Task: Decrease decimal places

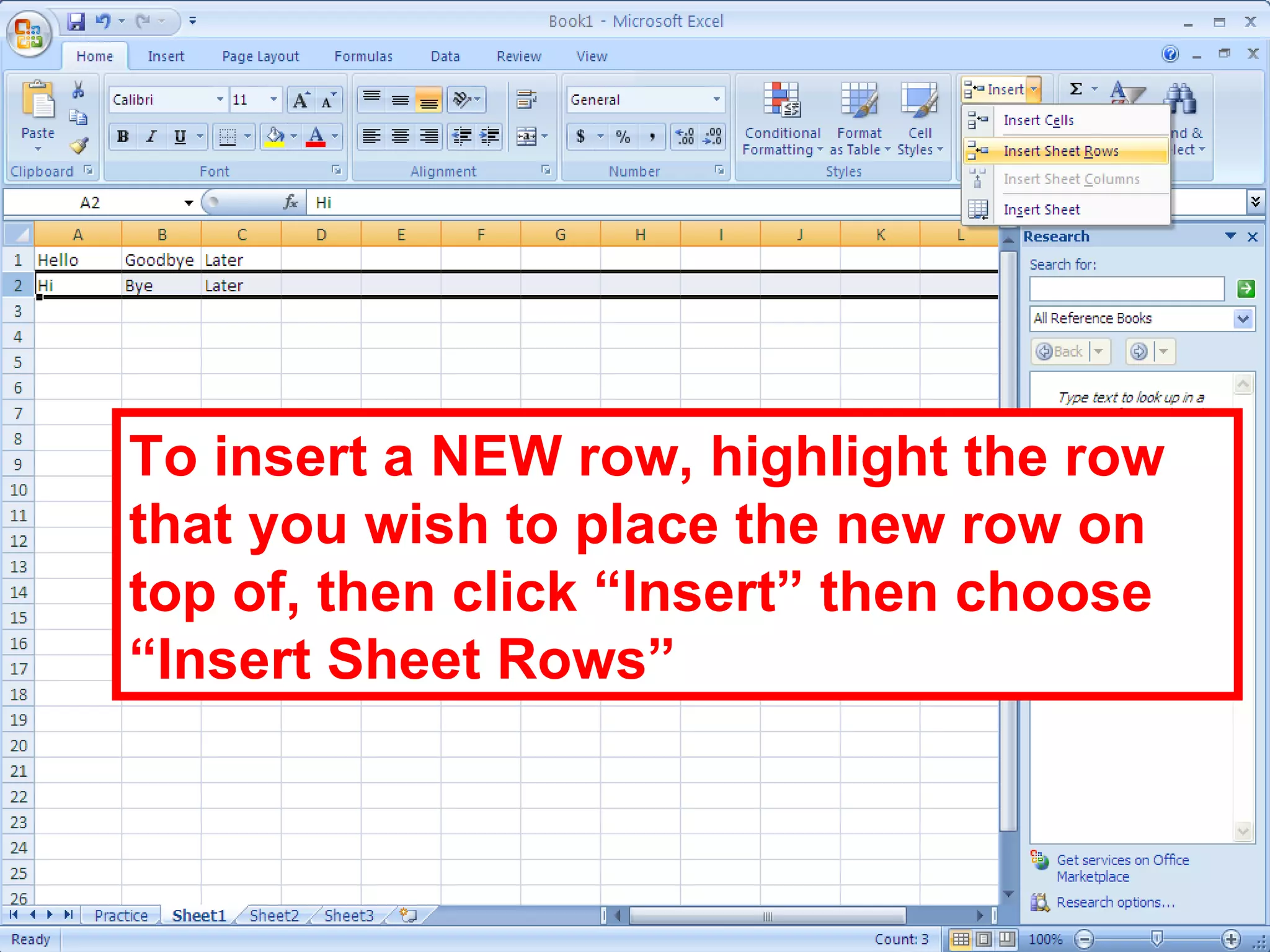Action: click(712, 136)
